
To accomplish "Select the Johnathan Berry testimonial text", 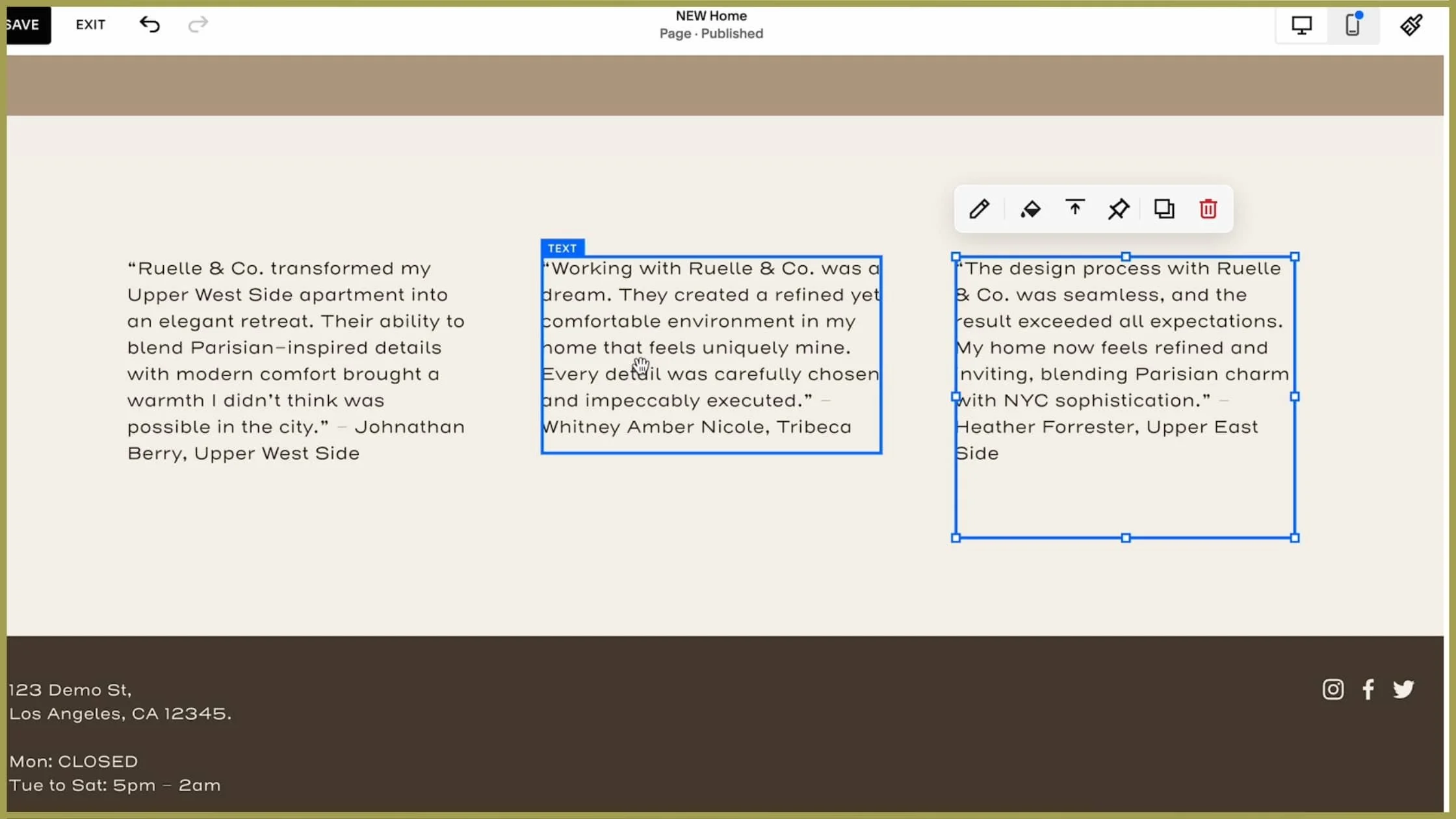I will [x=296, y=361].
